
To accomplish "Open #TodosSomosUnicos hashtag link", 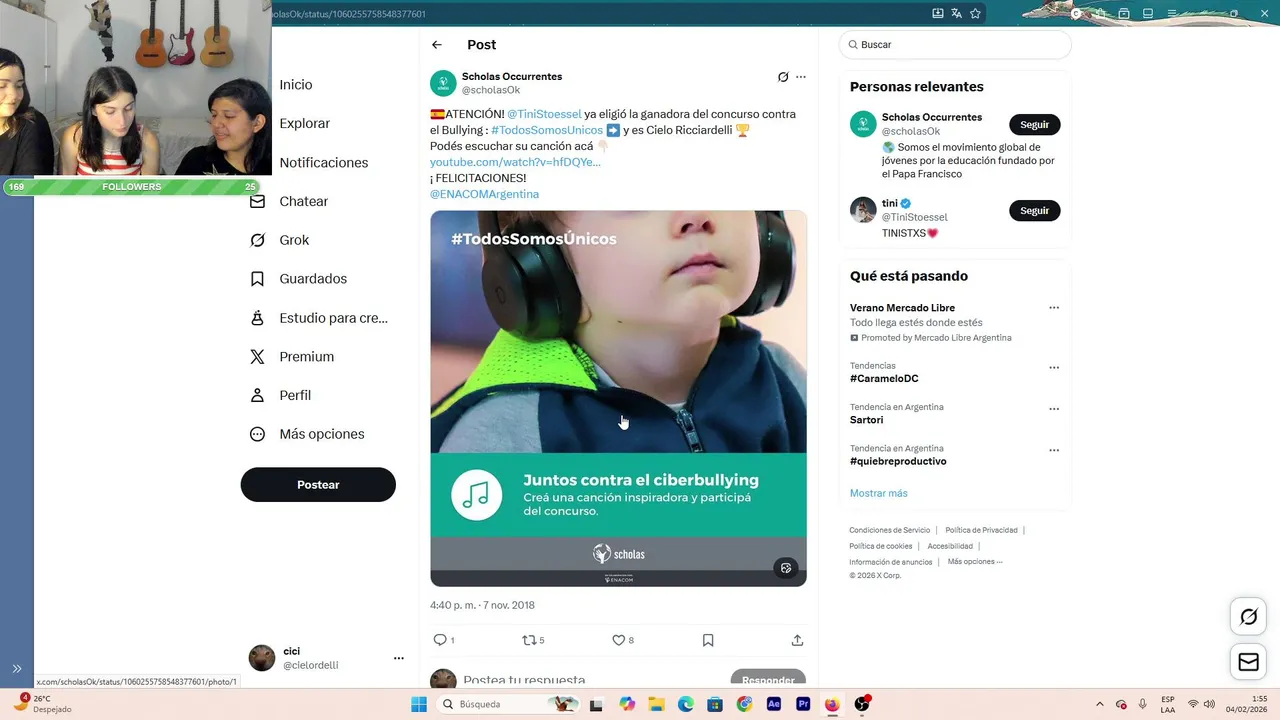I will (x=547, y=130).
